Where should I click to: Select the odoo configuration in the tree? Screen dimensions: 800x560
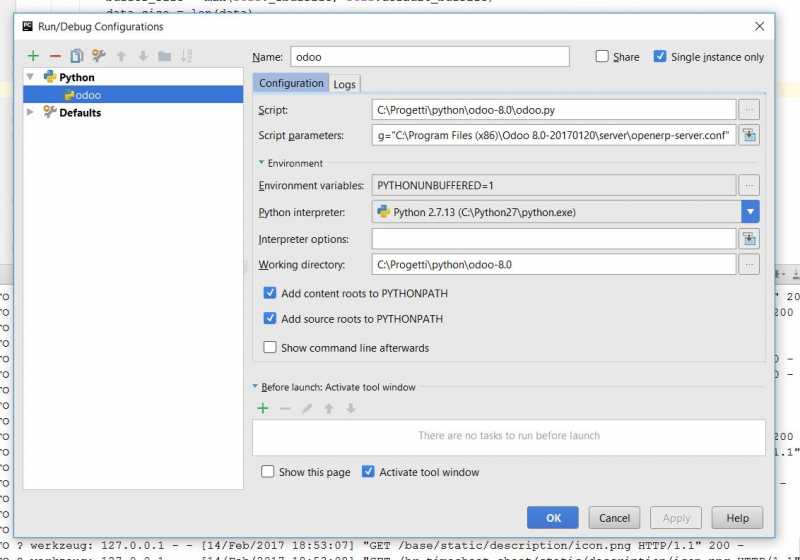[x=133, y=95]
